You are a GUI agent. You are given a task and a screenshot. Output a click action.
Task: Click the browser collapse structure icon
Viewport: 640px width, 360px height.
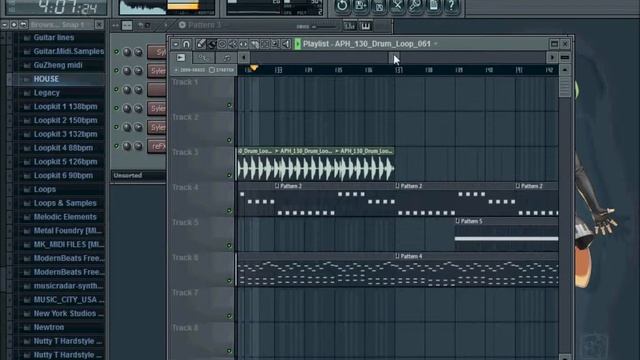[x=14, y=25]
